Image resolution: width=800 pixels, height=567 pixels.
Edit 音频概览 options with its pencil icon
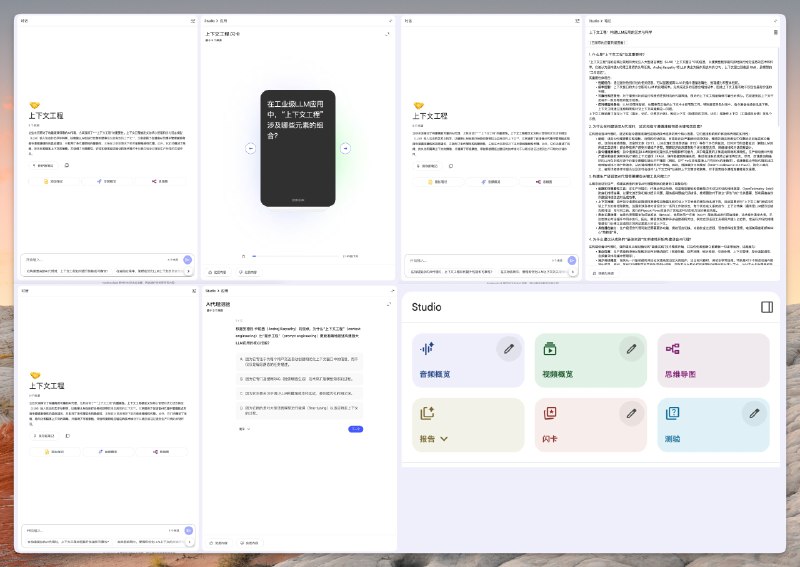(x=509, y=349)
